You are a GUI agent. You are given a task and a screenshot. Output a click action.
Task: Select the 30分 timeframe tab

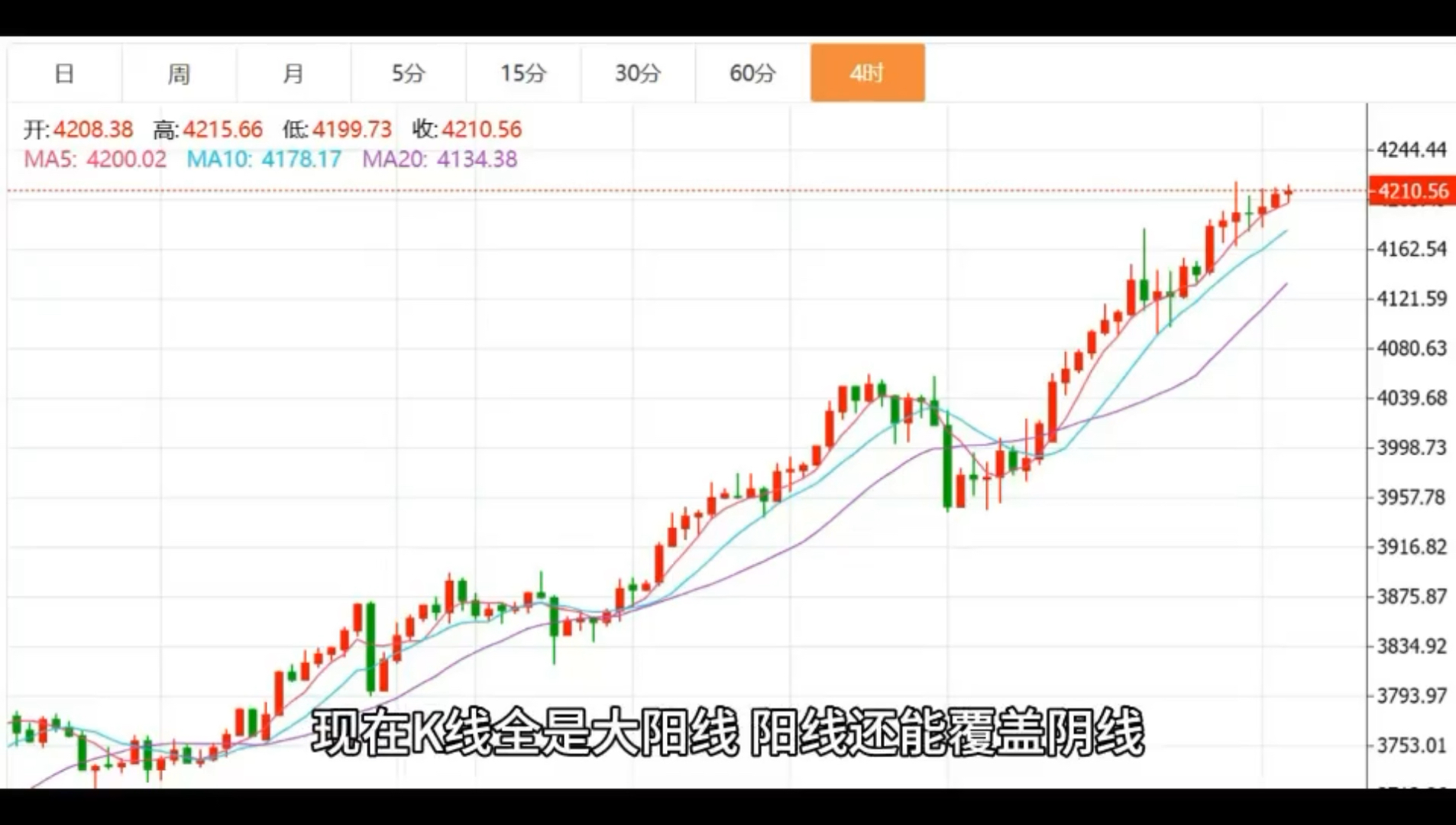[x=638, y=73]
